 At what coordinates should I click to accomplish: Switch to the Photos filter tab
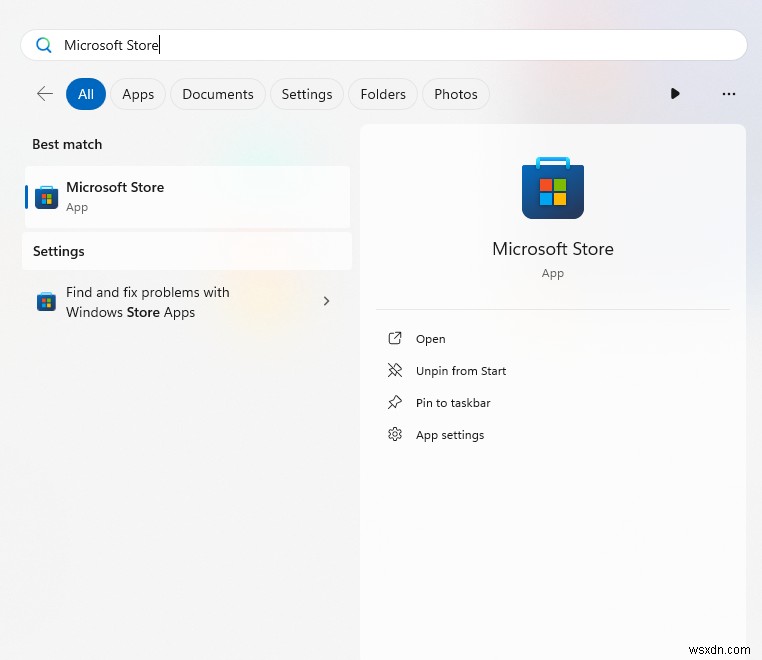(x=456, y=94)
